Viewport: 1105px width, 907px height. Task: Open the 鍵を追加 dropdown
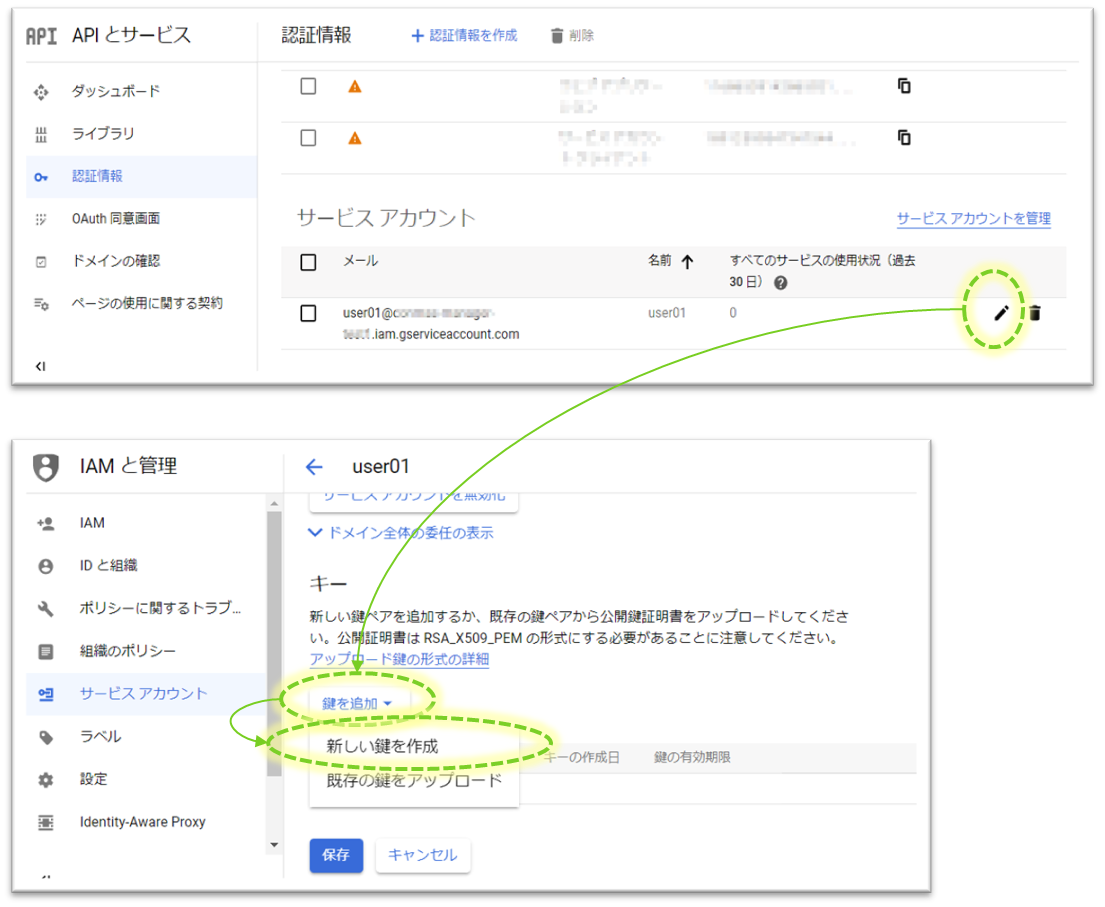pos(357,703)
